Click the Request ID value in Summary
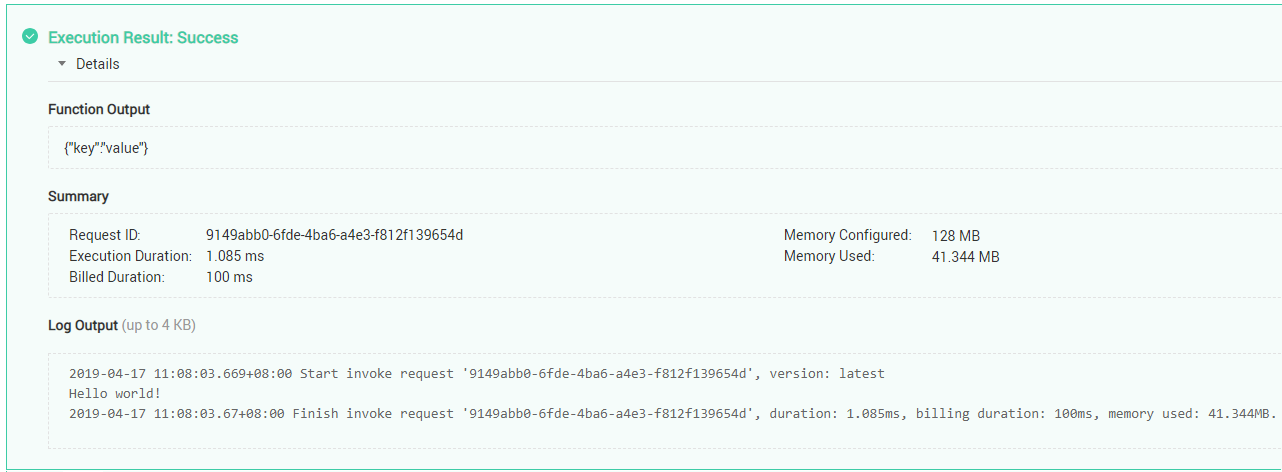The image size is (1282, 472). 334,235
